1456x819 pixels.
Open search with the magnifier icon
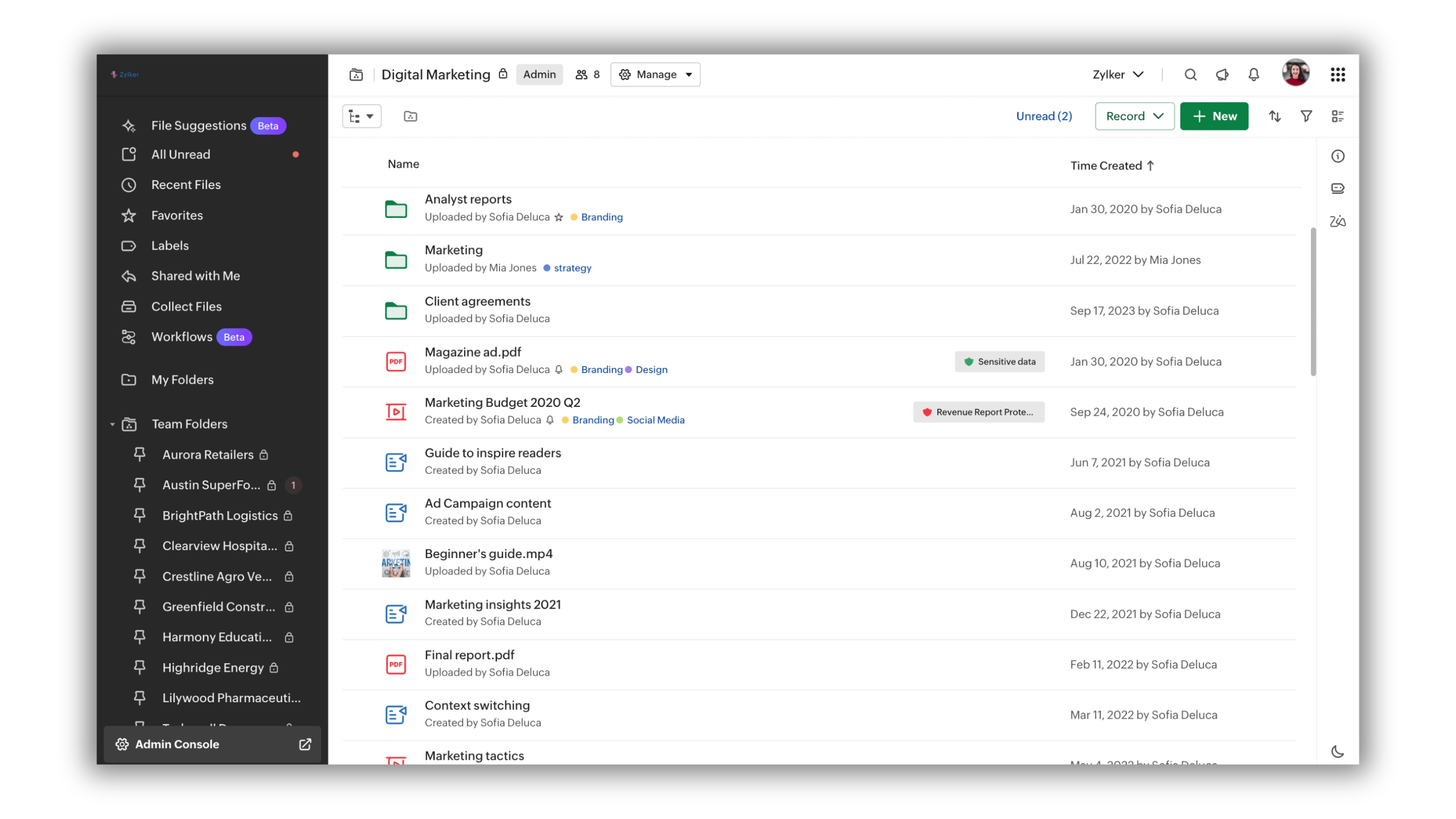[1191, 74]
